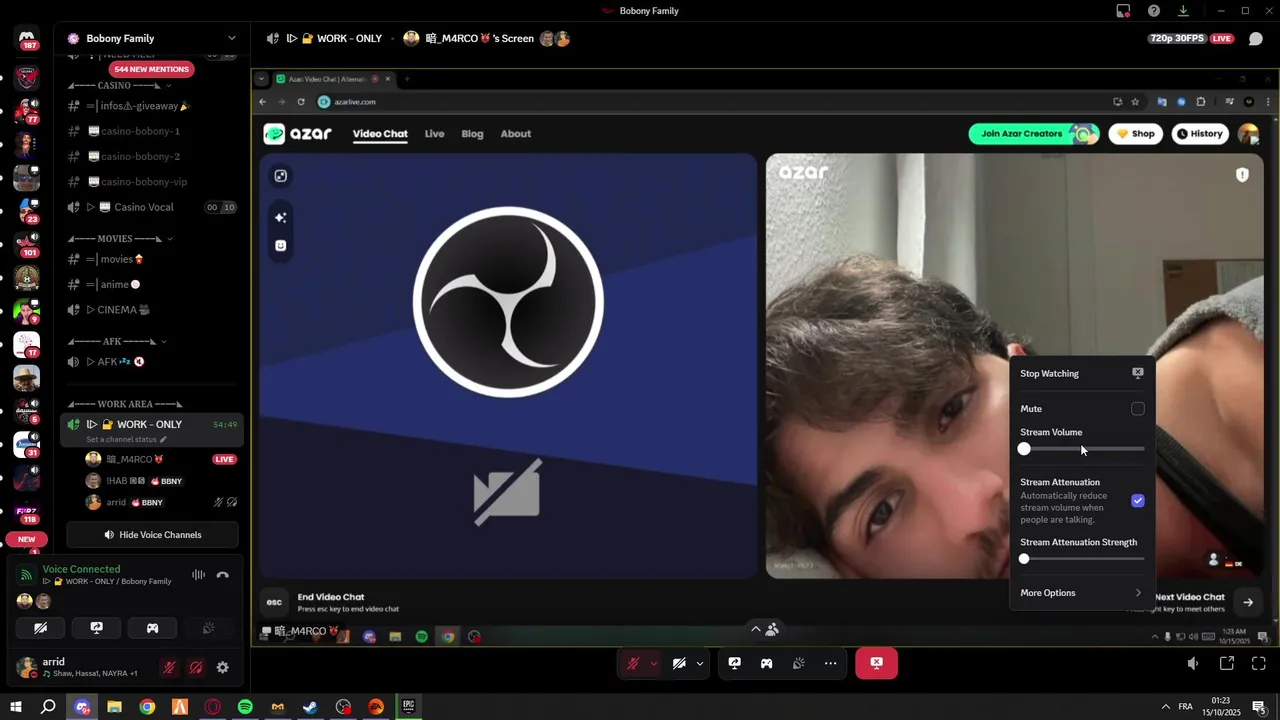Click NEW unread servers badge
This screenshot has height=720, width=1280.
pyautogui.click(x=26, y=539)
